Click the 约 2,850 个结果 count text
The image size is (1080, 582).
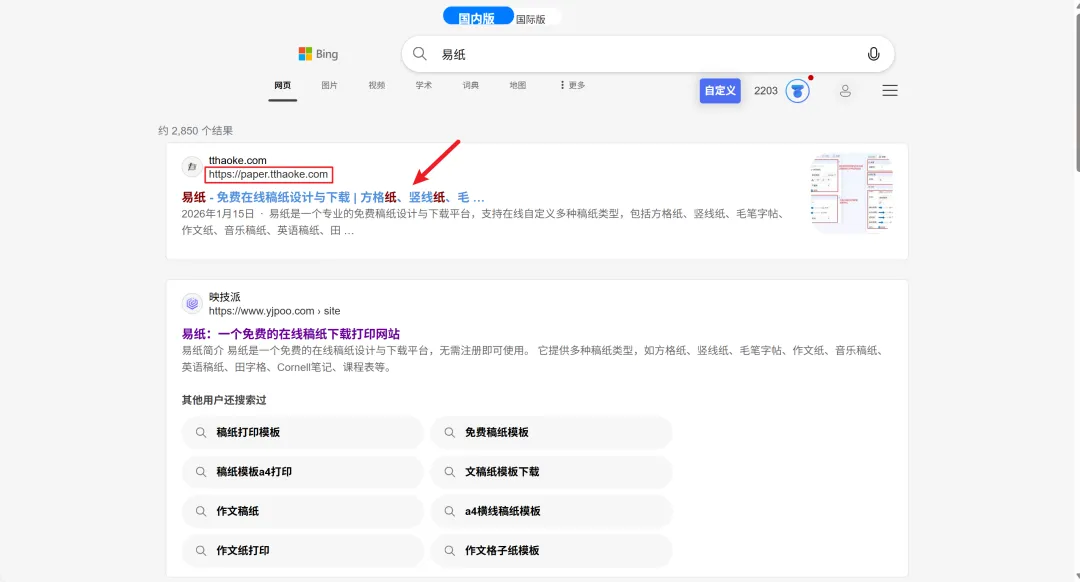click(196, 131)
